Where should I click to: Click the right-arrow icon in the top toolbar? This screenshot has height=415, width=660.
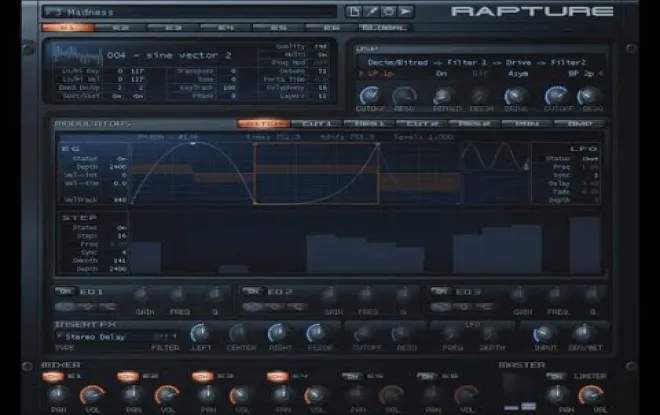[x=406, y=11]
